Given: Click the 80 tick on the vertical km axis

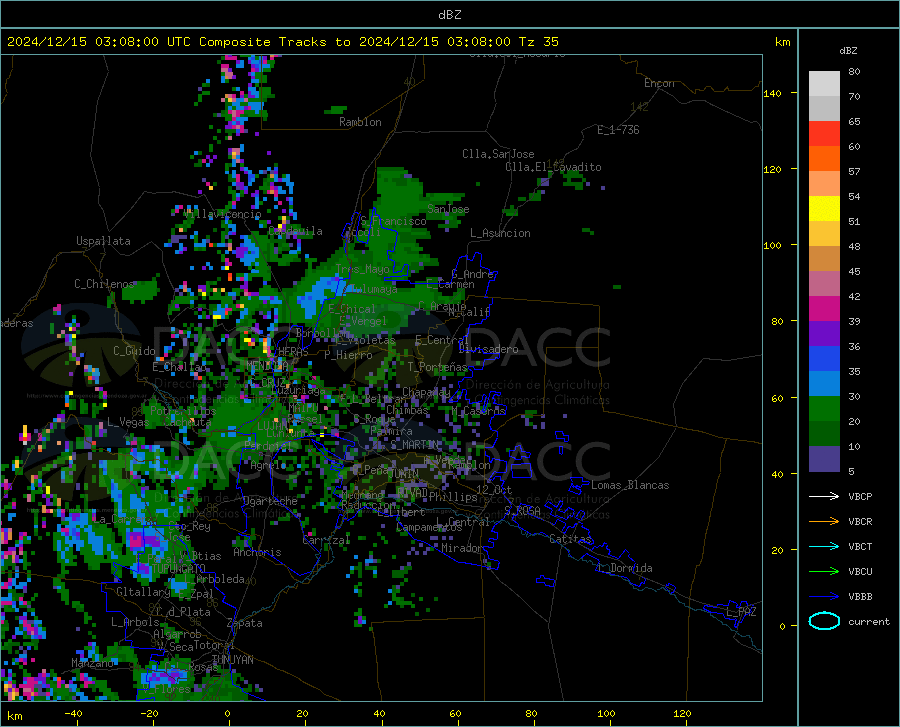Looking at the screenshot, I should coord(777,321).
